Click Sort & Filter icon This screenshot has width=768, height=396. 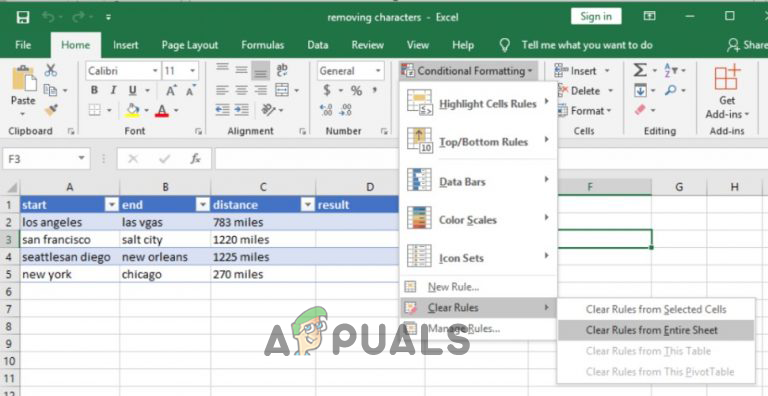(671, 70)
